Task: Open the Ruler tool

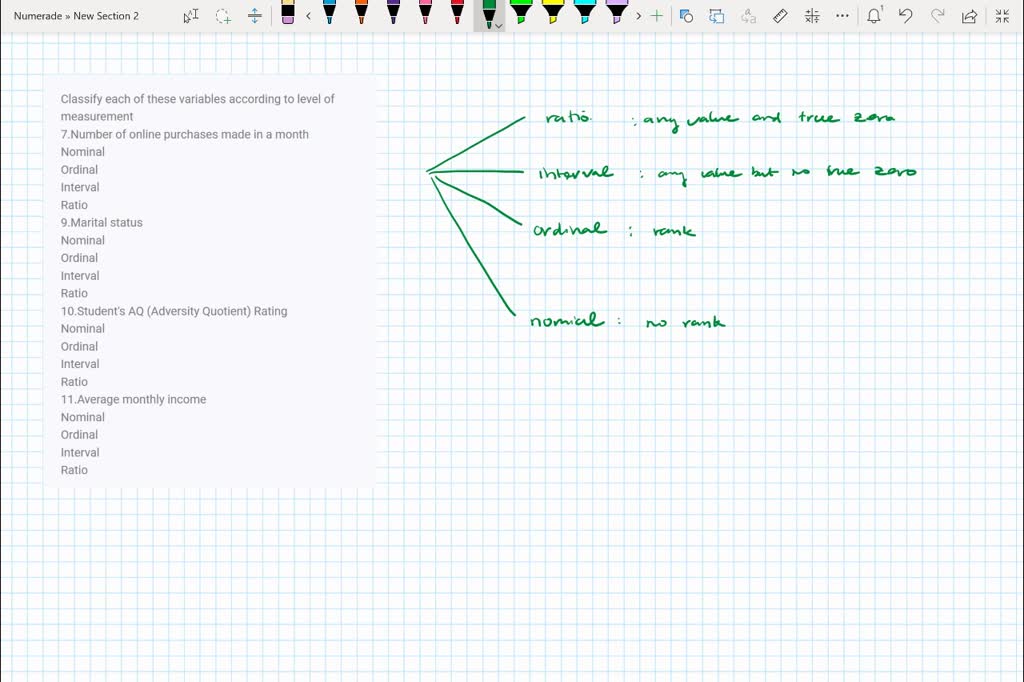Action: [x=780, y=15]
